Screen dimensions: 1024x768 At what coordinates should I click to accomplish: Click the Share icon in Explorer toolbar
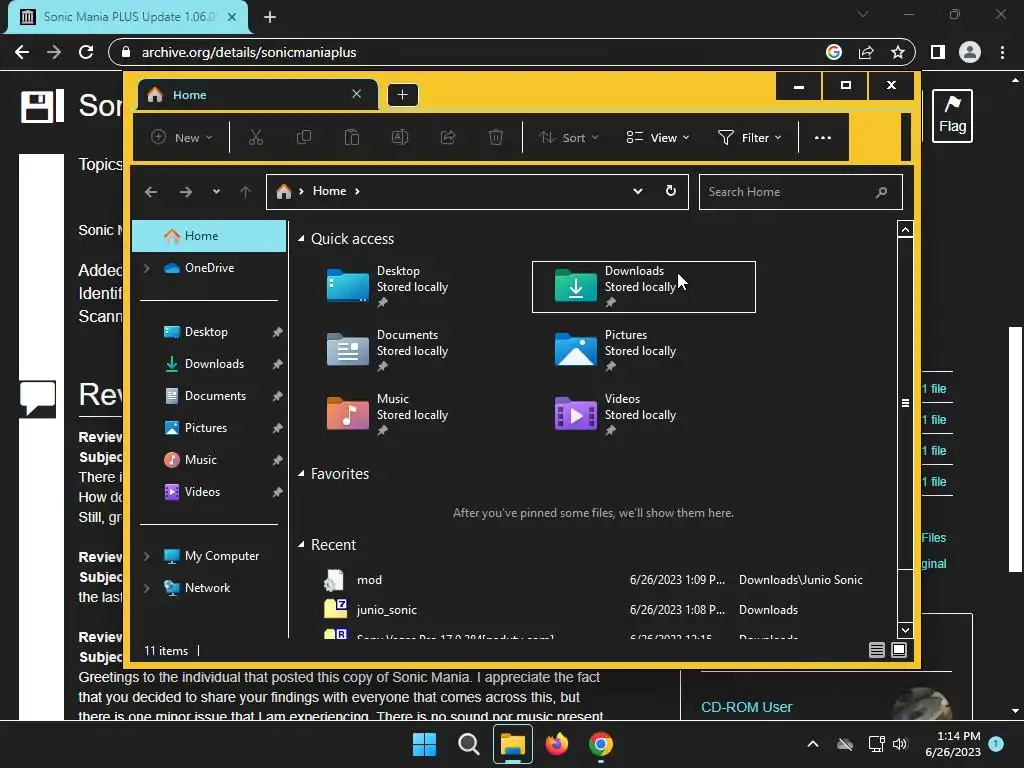[x=448, y=137]
